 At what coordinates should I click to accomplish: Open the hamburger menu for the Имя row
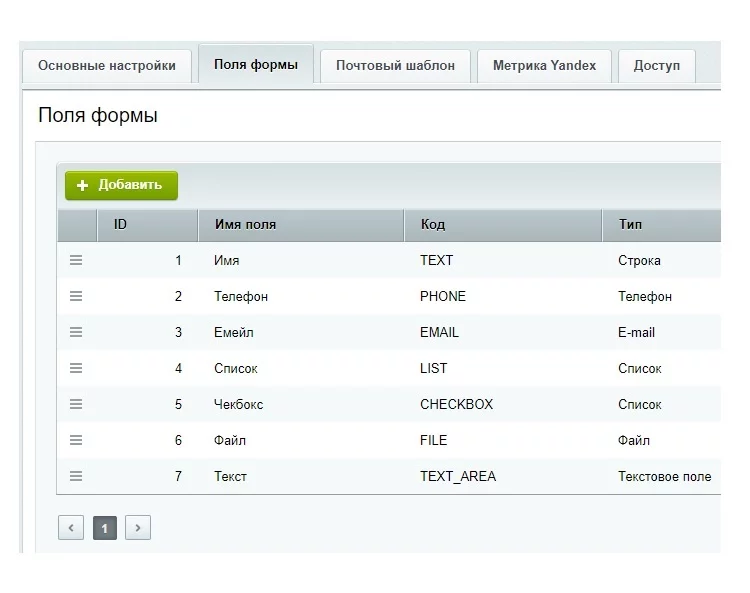point(76,260)
